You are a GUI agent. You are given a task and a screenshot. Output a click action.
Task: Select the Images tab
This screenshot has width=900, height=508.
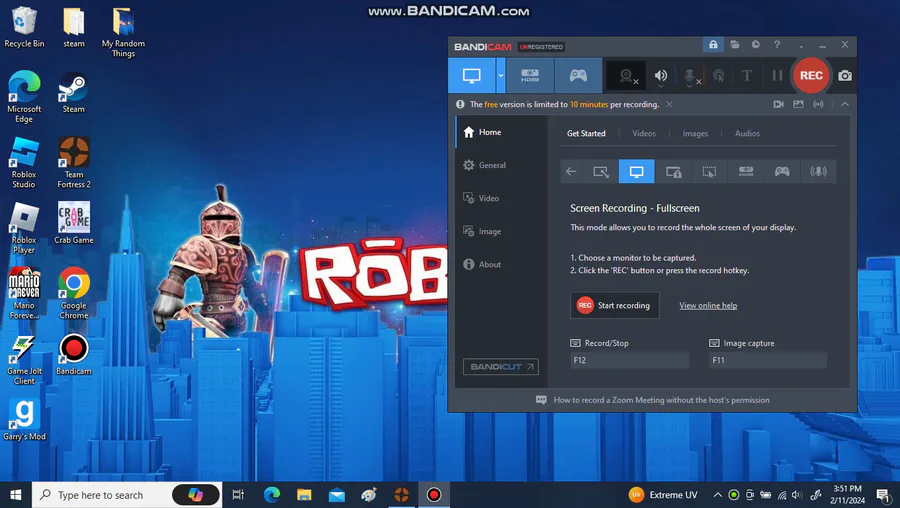[695, 133]
